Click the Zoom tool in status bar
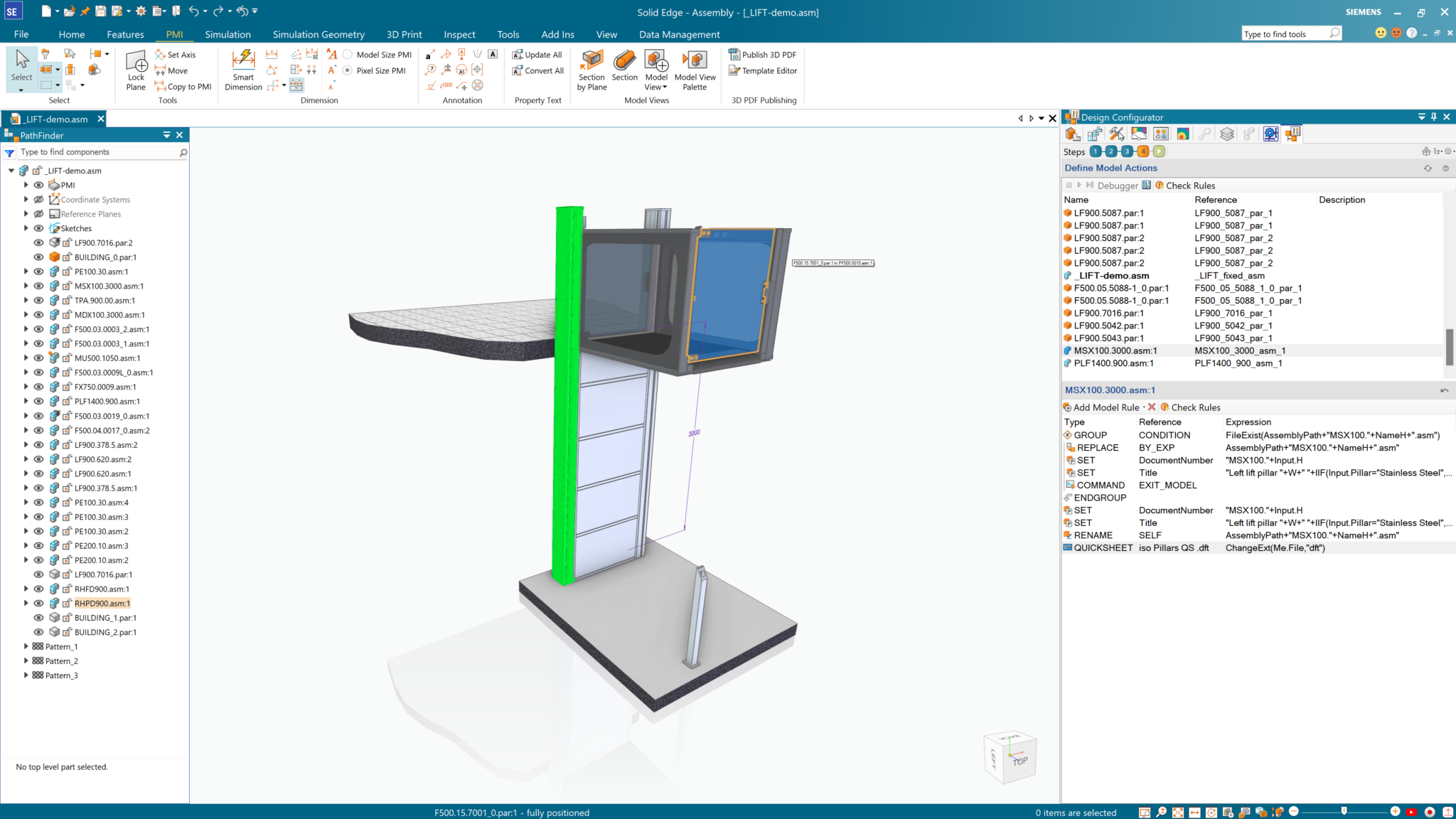Image resolution: width=1456 pixels, height=819 pixels. (x=1161, y=812)
